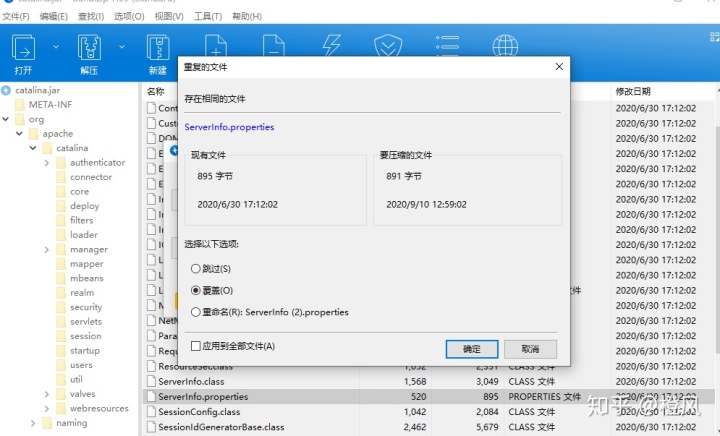Viewport: 720px width, 436px height.
Task: Collapse the catalina tree node
Action: click(x=33, y=148)
